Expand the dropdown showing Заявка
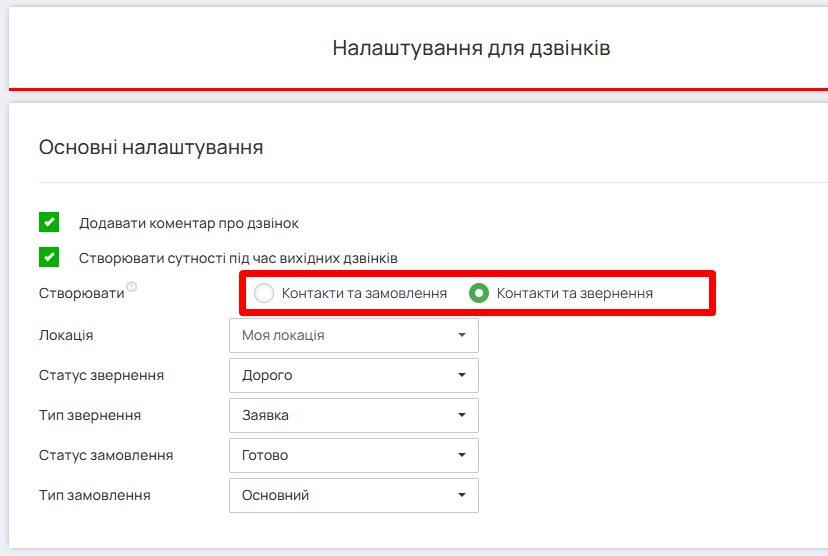Screen dimensions: 828x556 [x=353, y=416]
